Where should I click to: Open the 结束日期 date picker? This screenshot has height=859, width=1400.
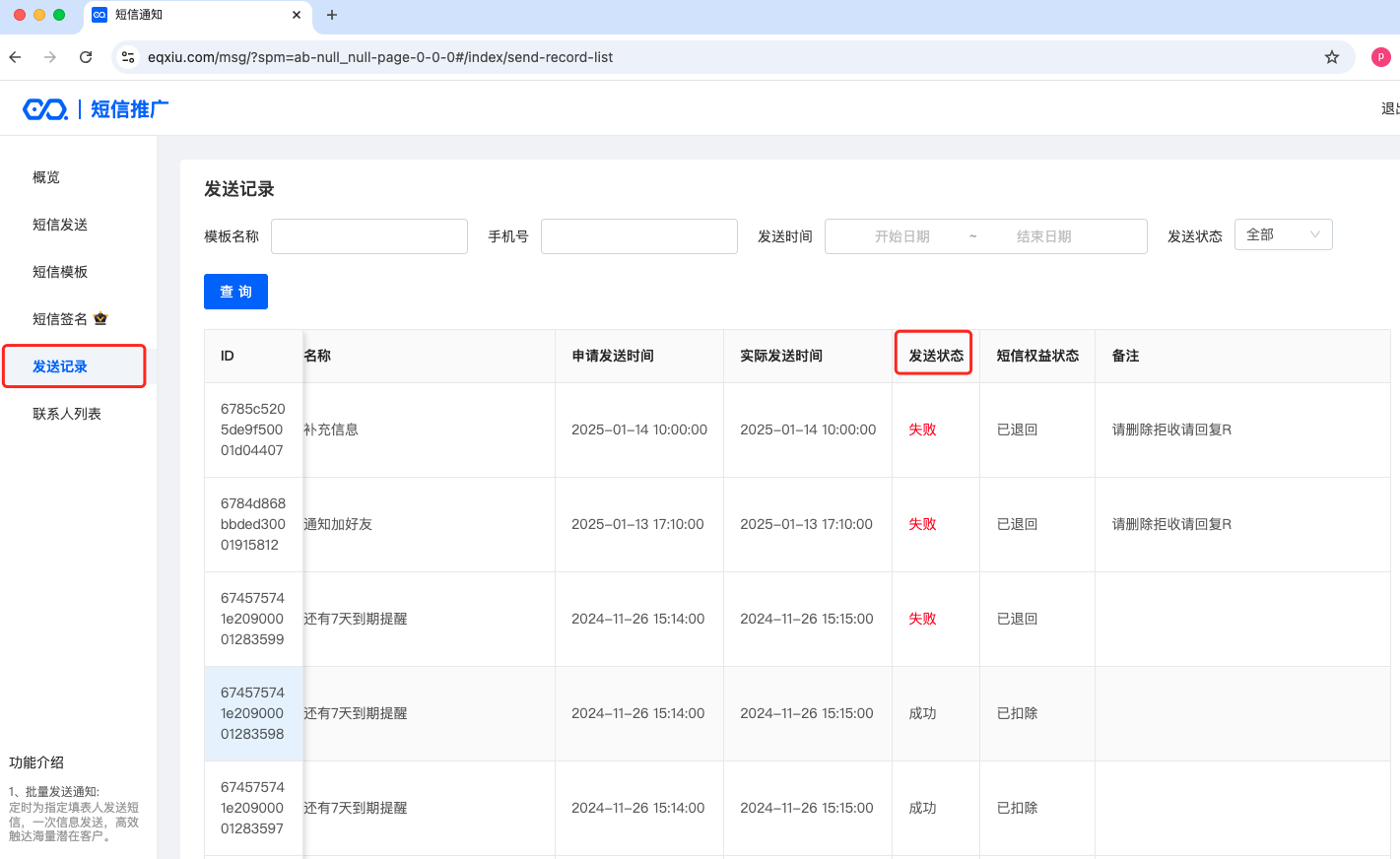point(1043,236)
